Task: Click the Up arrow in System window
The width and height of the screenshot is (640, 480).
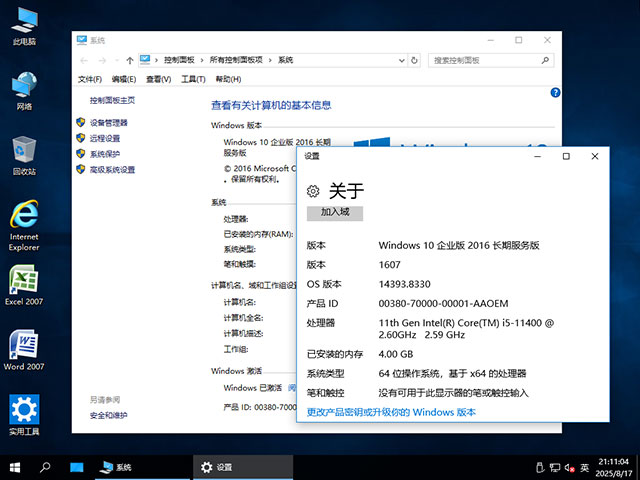Action: pos(130,60)
